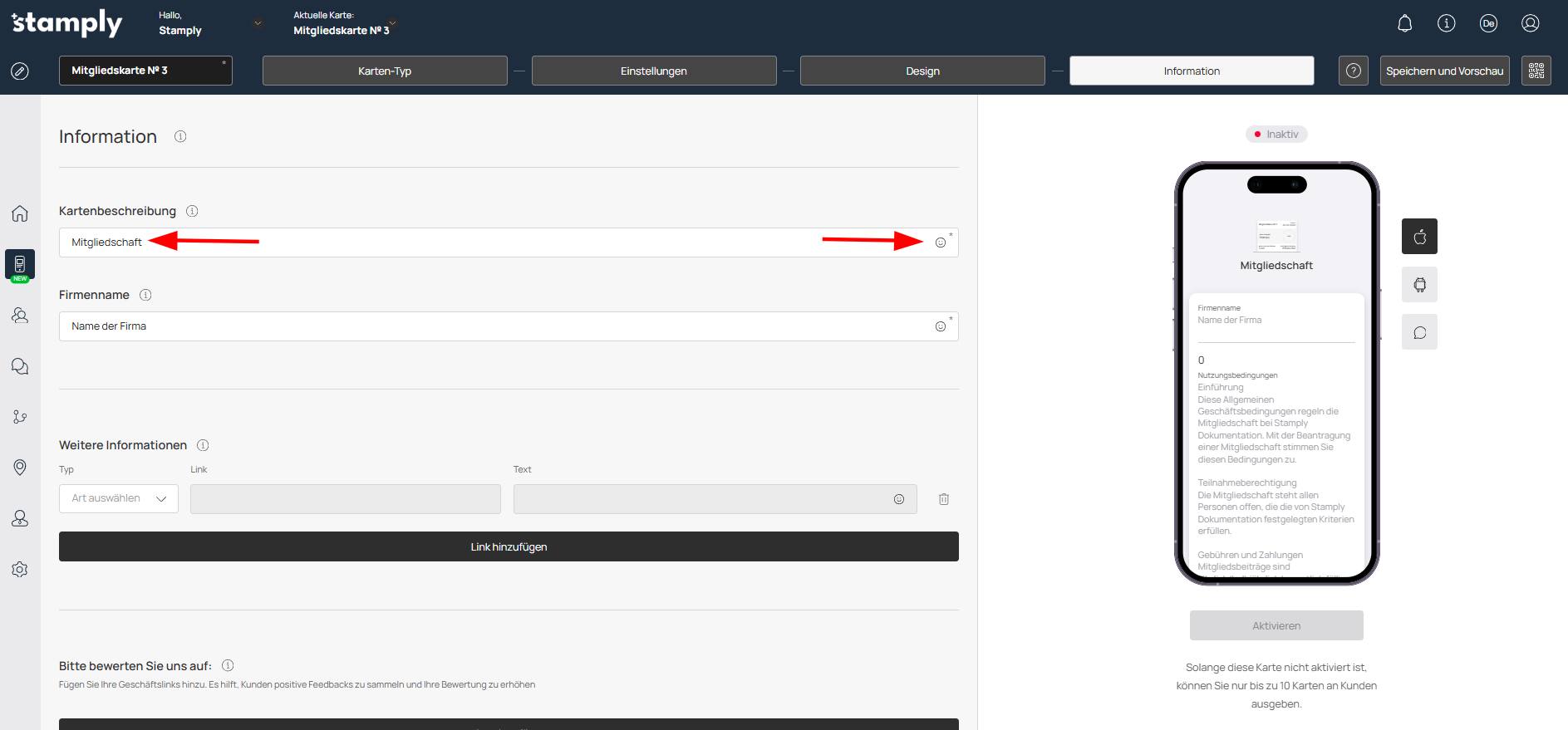Change language via De selector
Screen dimensions: 1568x730
click(1488, 23)
